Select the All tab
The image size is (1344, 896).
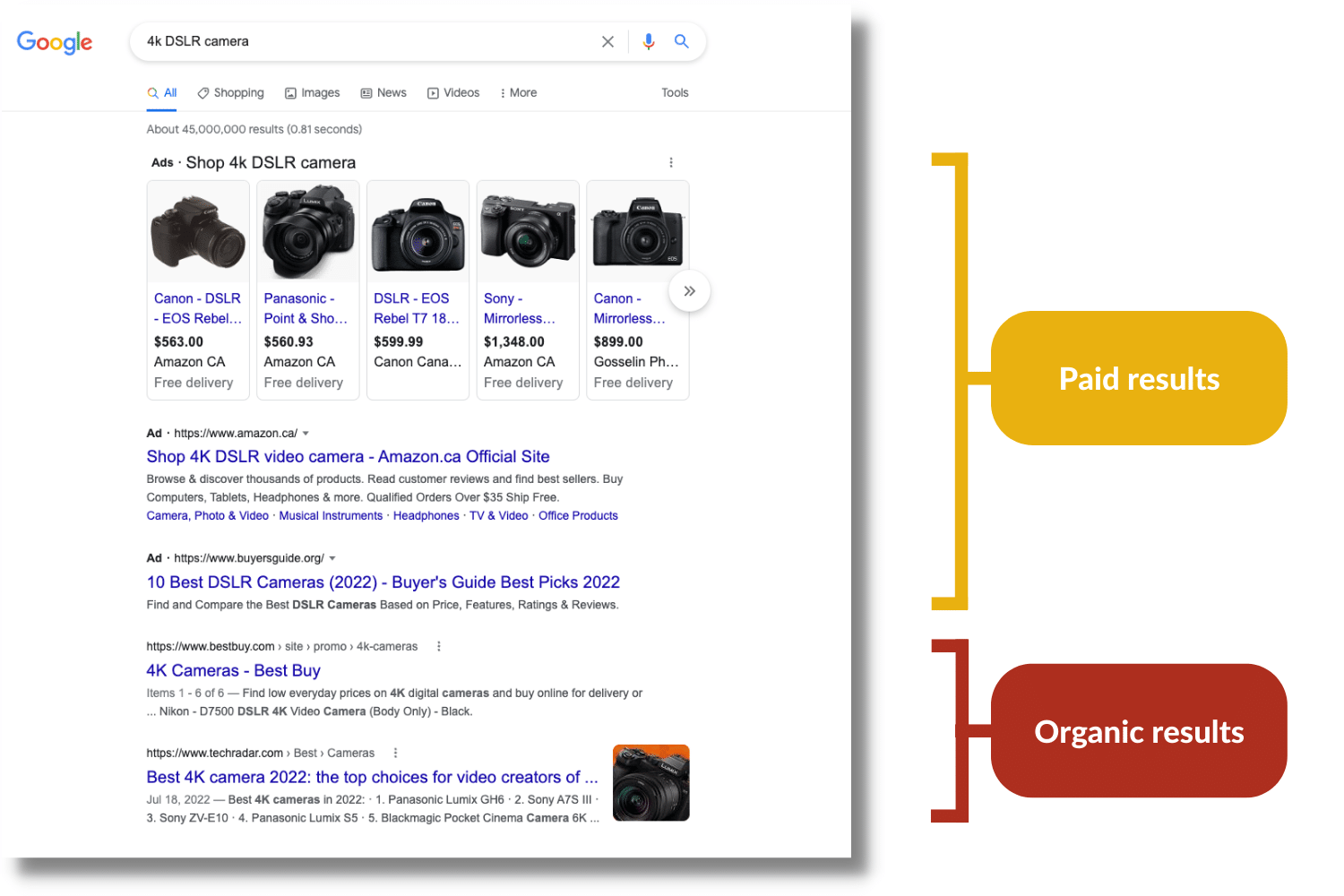(162, 93)
